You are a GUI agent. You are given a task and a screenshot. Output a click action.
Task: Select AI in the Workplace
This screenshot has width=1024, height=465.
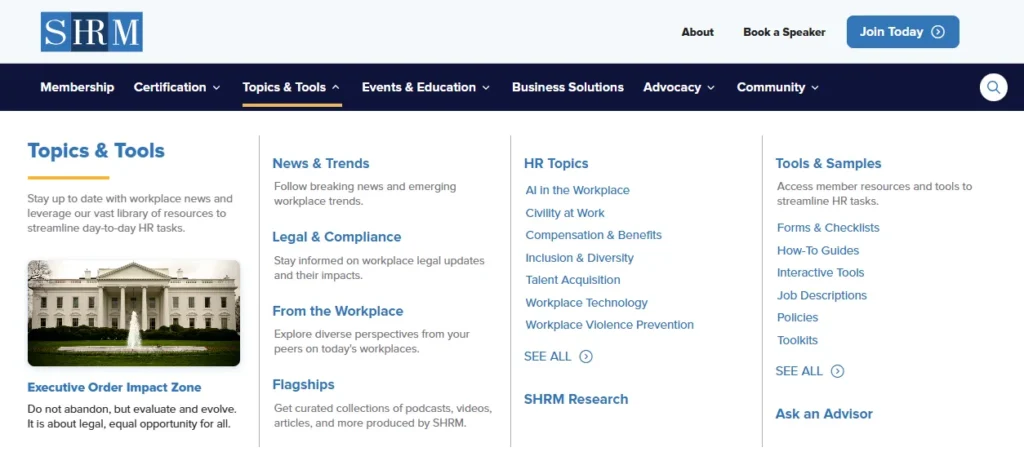577,190
